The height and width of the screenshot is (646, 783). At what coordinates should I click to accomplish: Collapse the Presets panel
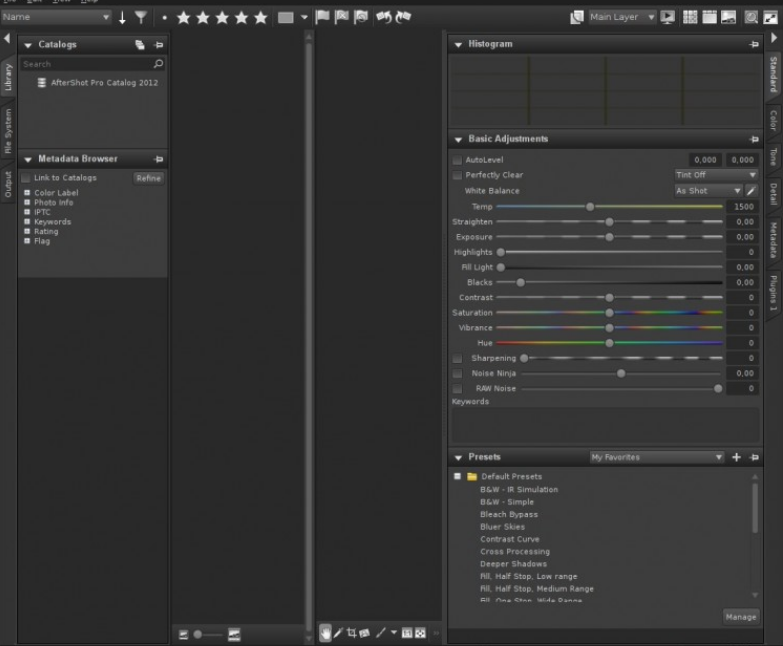458,458
